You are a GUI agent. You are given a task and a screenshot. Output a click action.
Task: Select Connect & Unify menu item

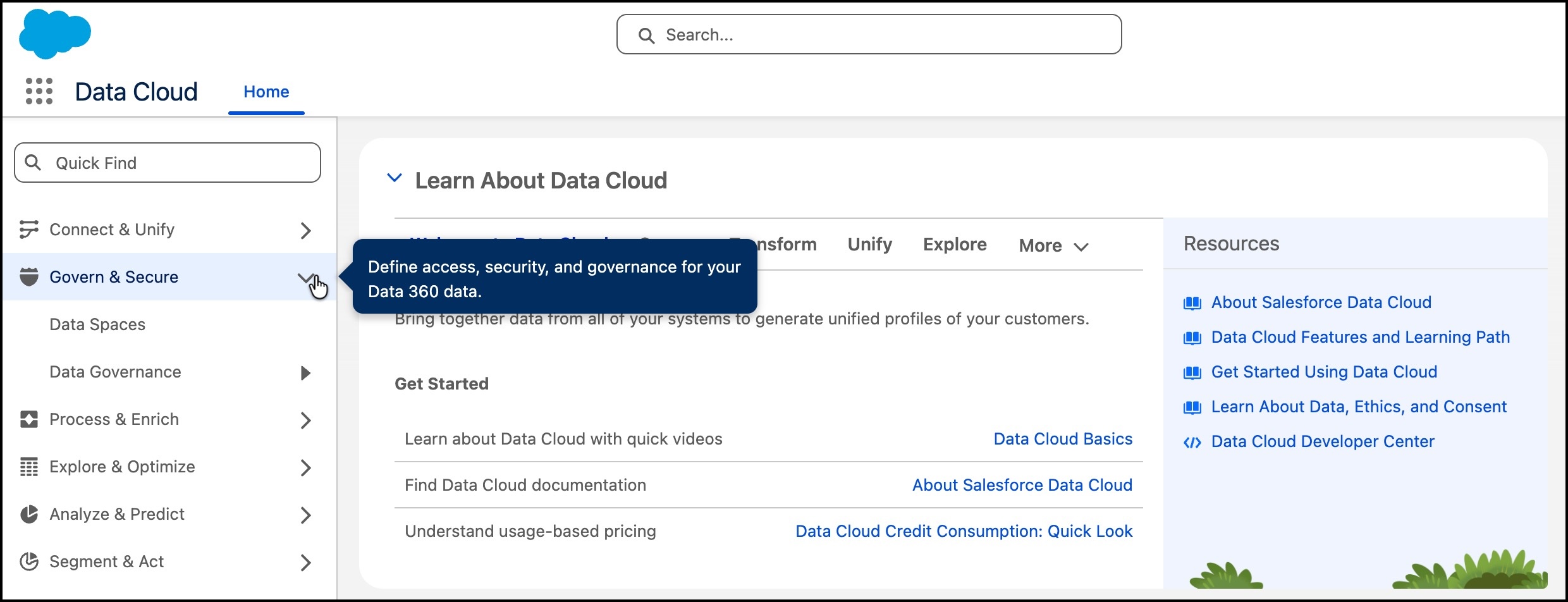(x=112, y=230)
